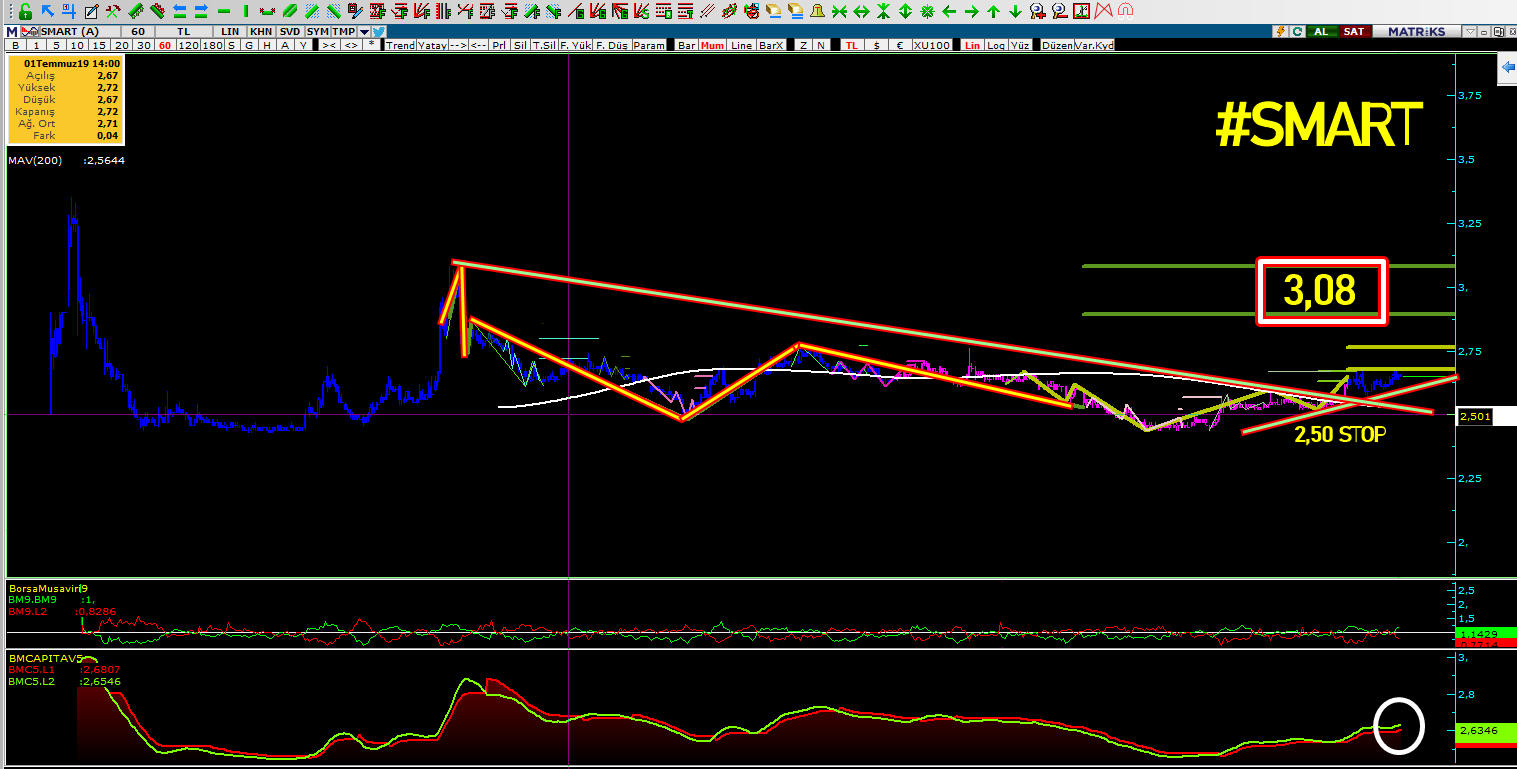Click the lightning bolt icon near AL
This screenshot has height=769, width=1517.
click(x=1281, y=32)
